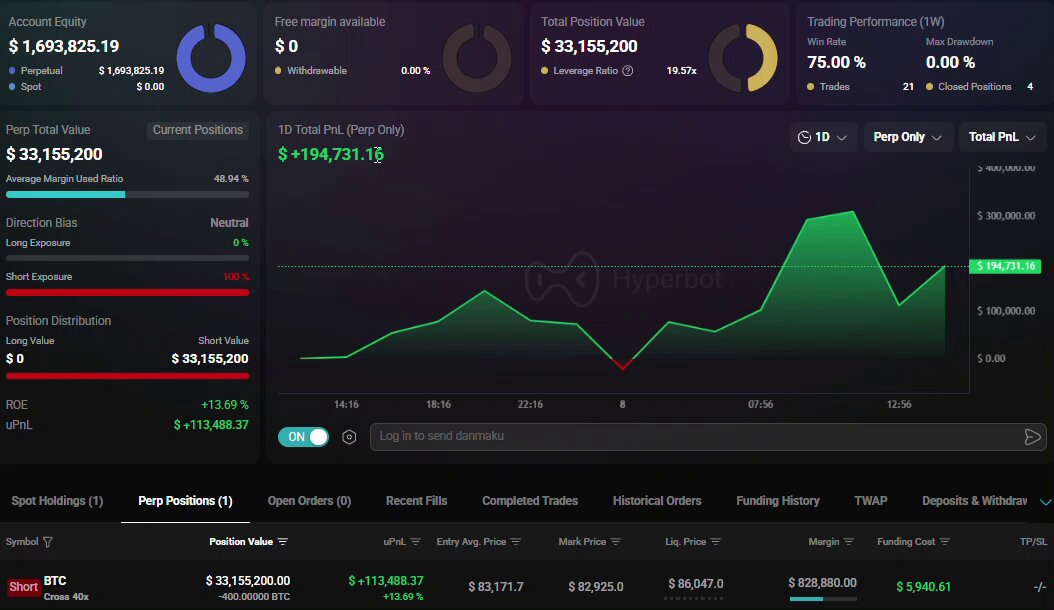Sort by Liq. Price column icon

(716, 542)
